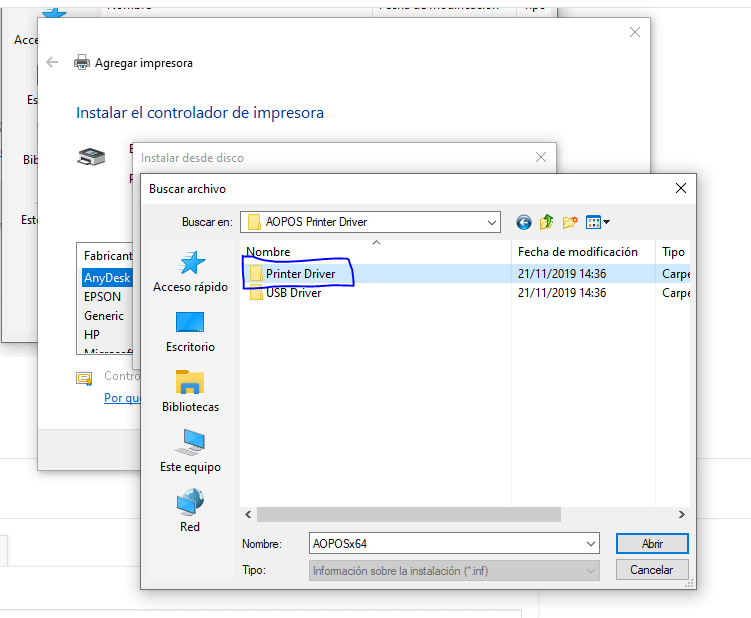Open Red in the places bar
This screenshot has width=751, height=618.
pyautogui.click(x=190, y=511)
